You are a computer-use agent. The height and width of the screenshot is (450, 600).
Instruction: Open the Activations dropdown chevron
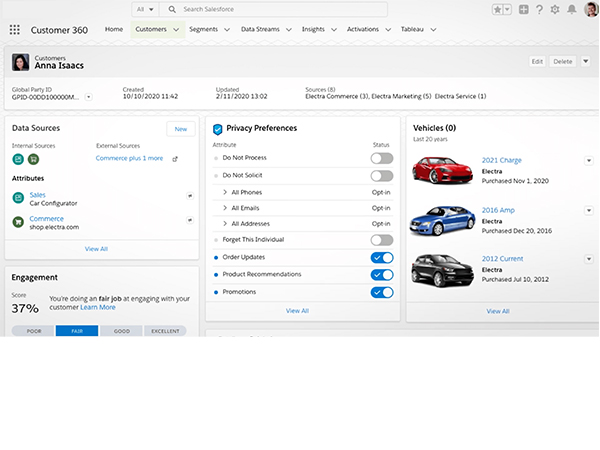point(388,29)
